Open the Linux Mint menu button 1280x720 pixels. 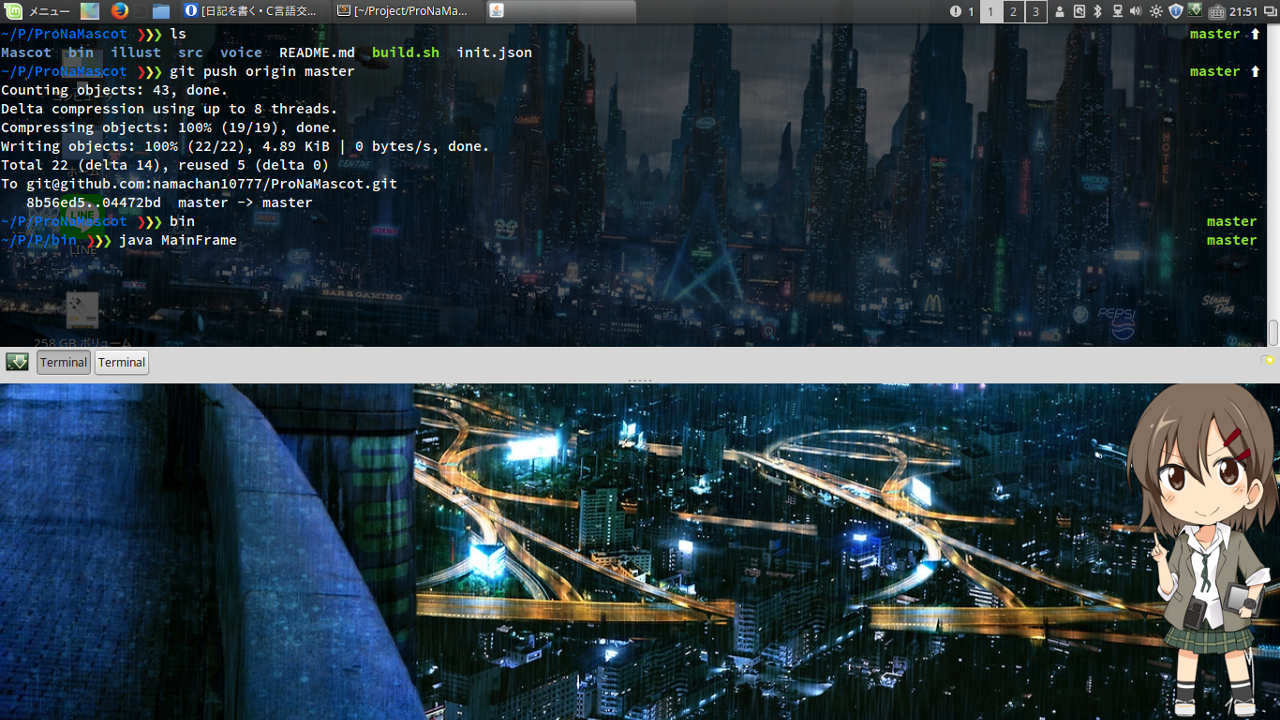click(x=36, y=11)
